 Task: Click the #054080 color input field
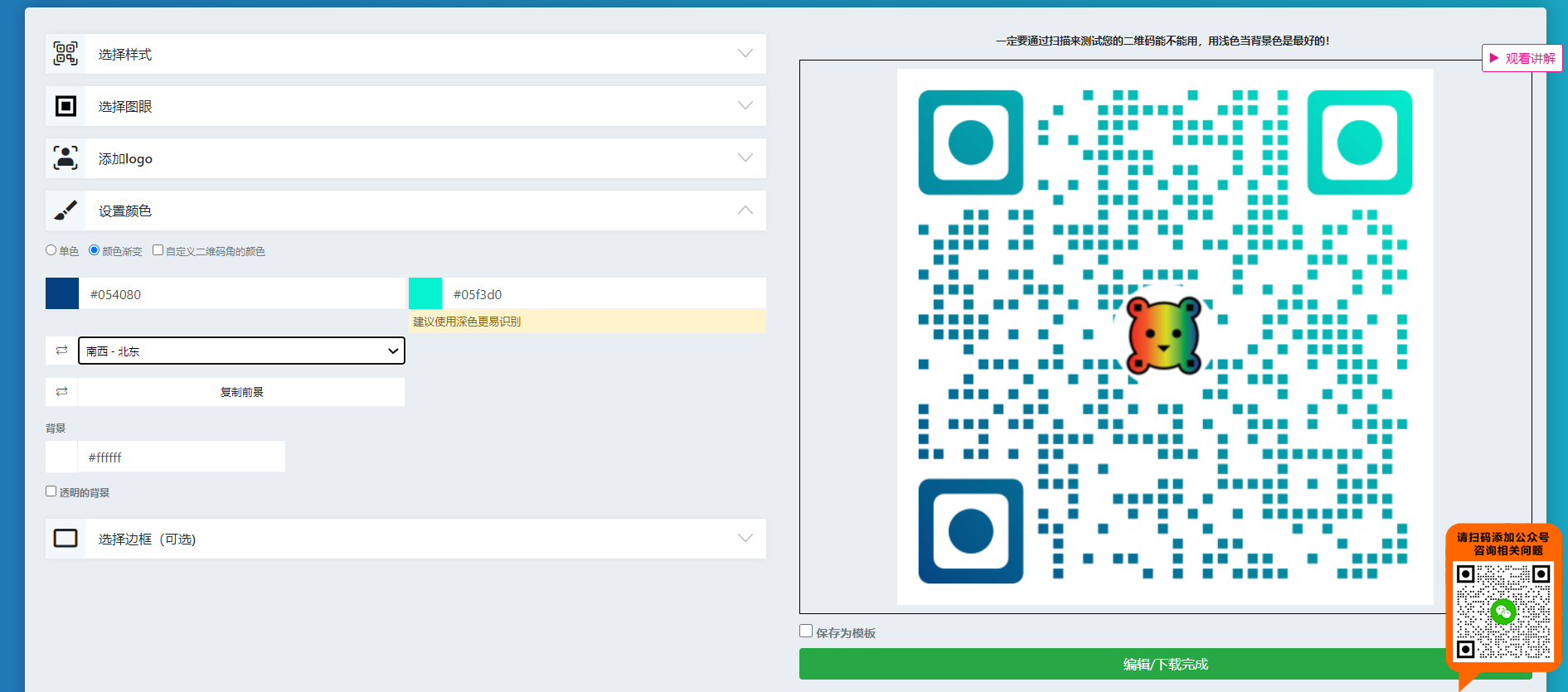[x=241, y=293]
